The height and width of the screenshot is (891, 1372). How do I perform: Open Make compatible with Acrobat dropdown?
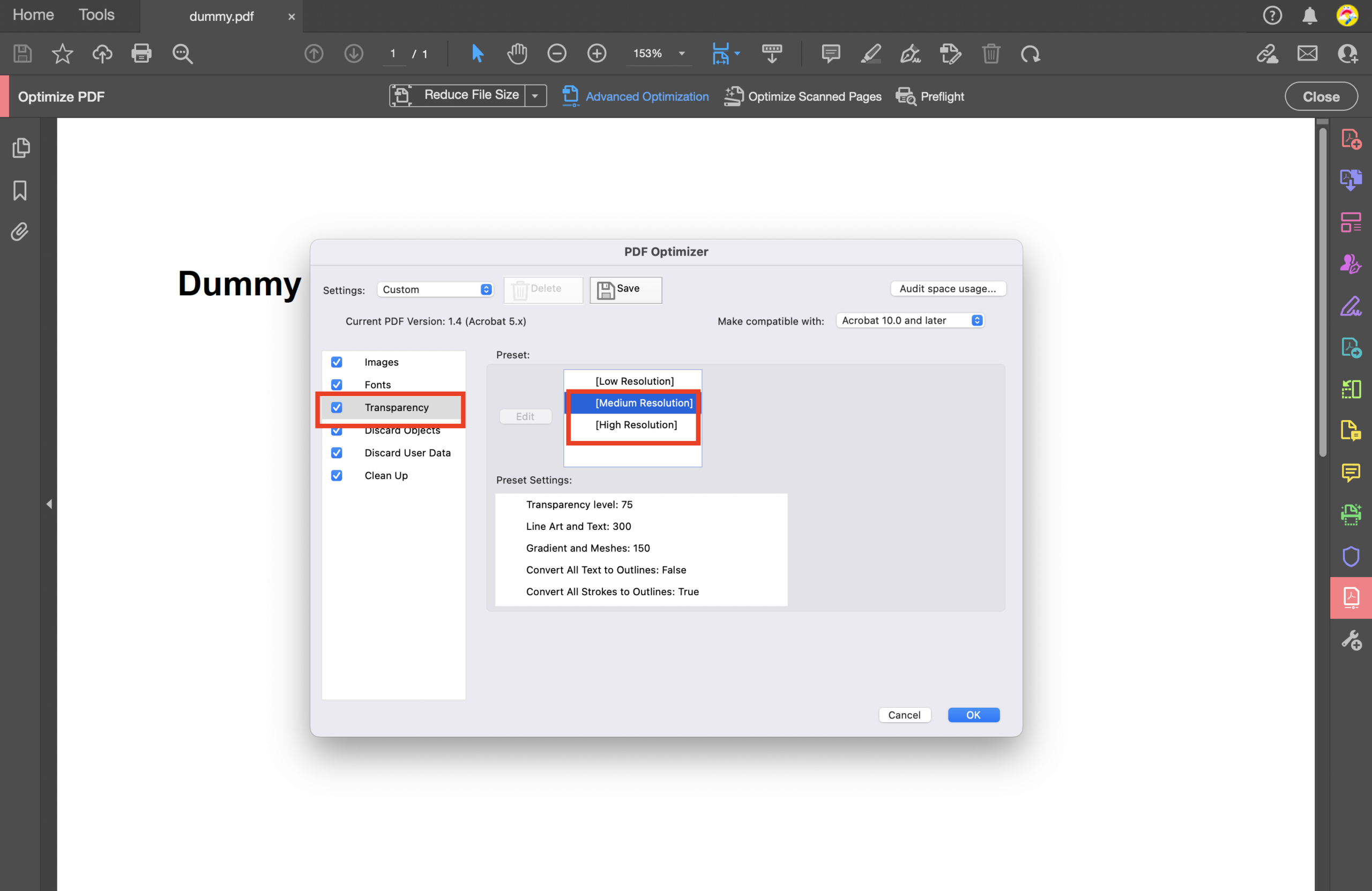coord(909,320)
